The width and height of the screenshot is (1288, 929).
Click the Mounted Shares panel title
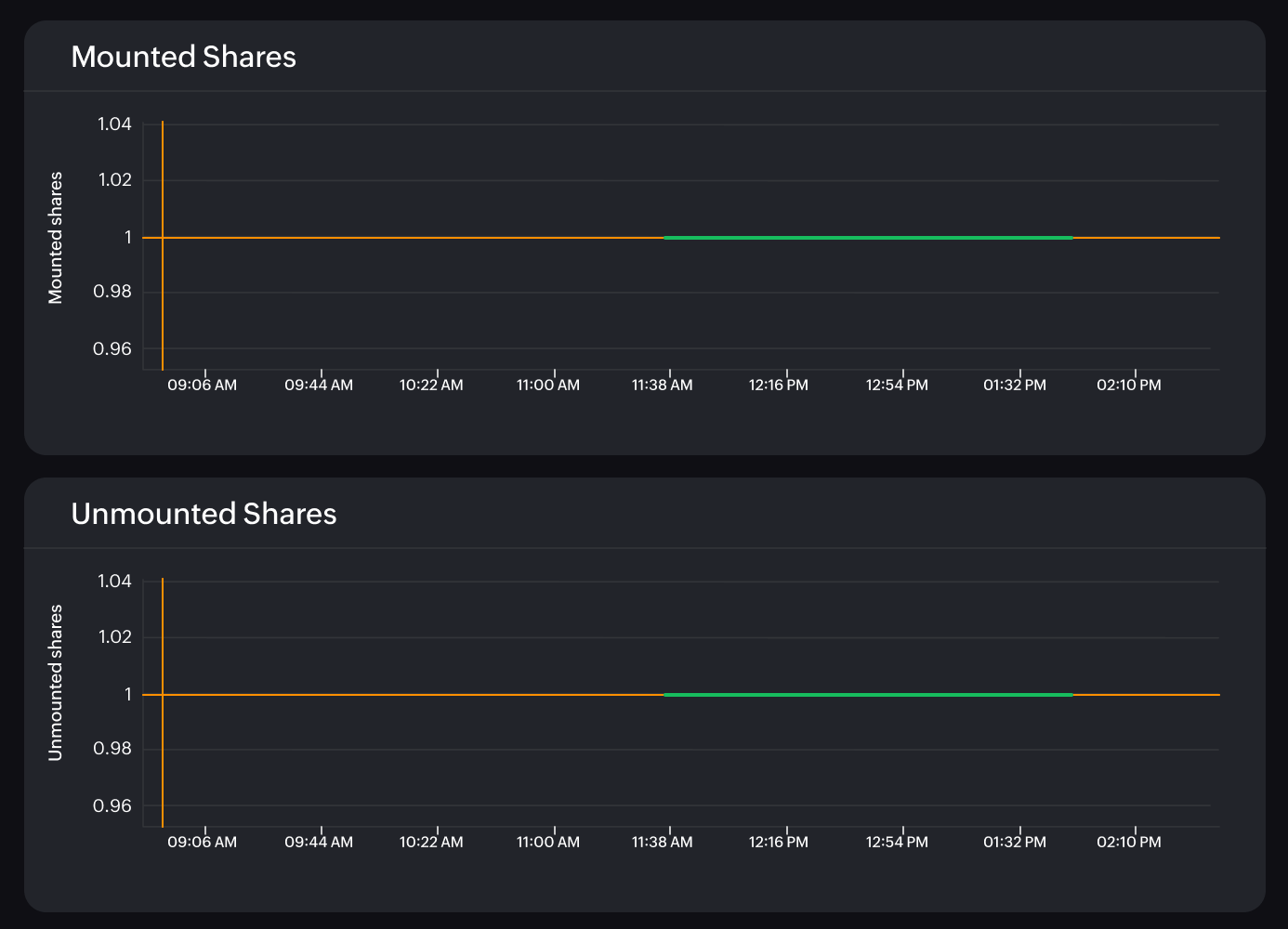pos(183,57)
